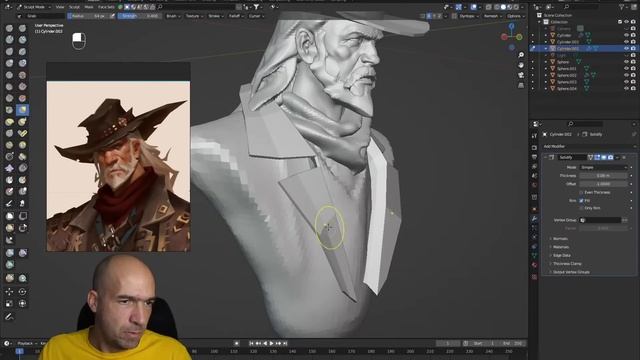Click the cowboy reference image
This screenshot has height=360, width=640.
(x=118, y=166)
